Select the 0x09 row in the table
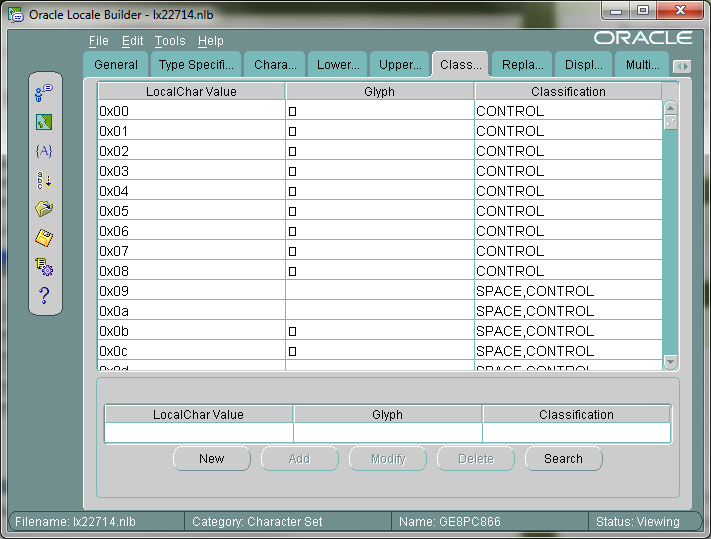This screenshot has width=711, height=539. tap(190, 291)
